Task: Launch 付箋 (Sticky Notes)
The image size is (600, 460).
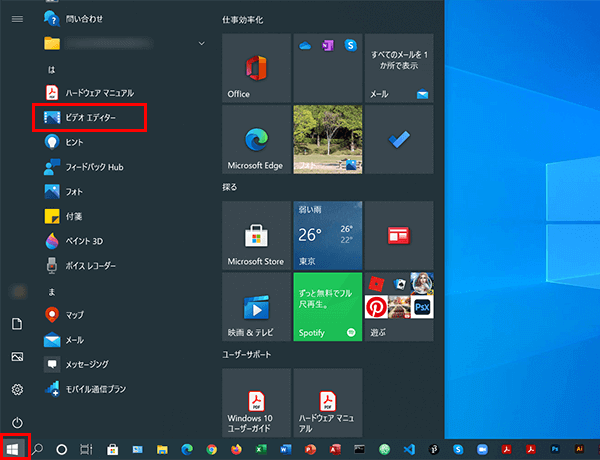Action: 64,216
